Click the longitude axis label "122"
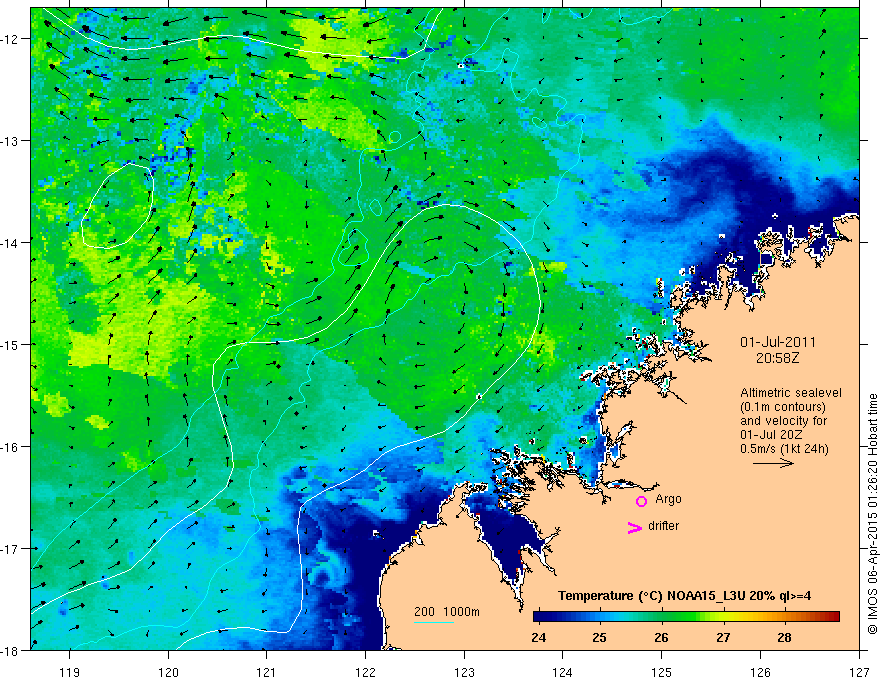Image resolution: width=880 pixels, height=680 pixels. point(365,672)
